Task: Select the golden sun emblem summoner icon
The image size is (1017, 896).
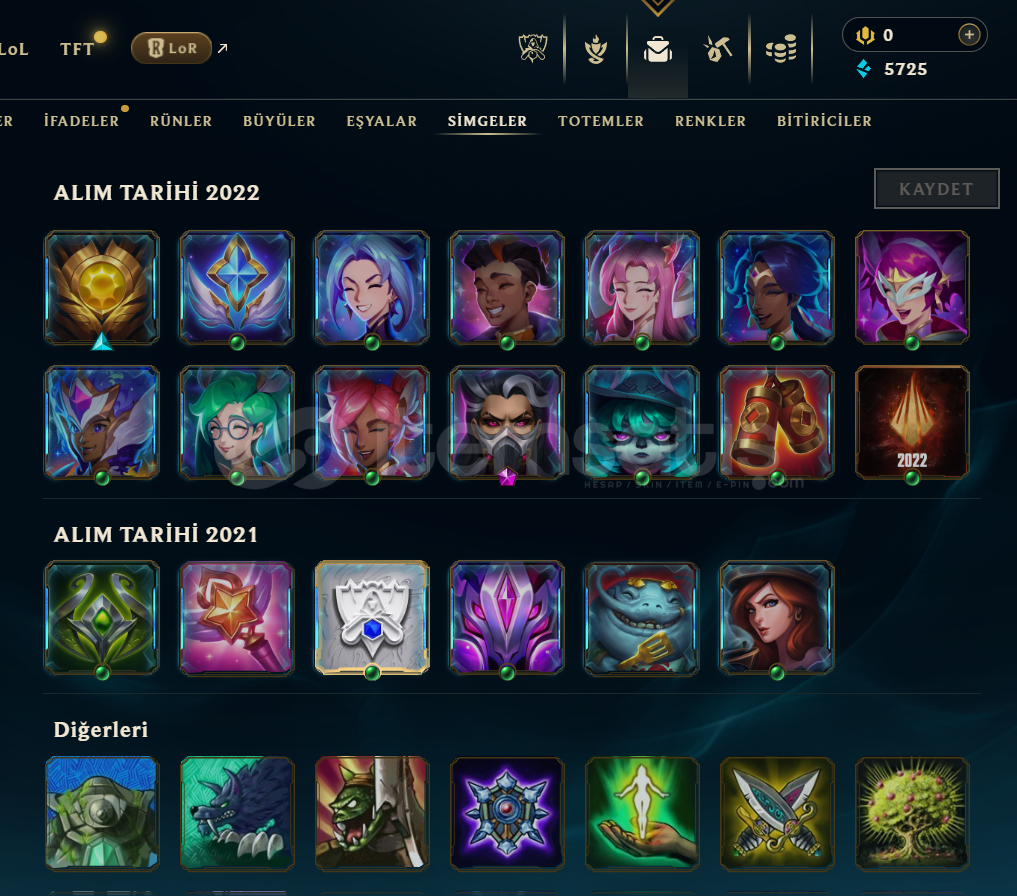Action: click(x=102, y=287)
